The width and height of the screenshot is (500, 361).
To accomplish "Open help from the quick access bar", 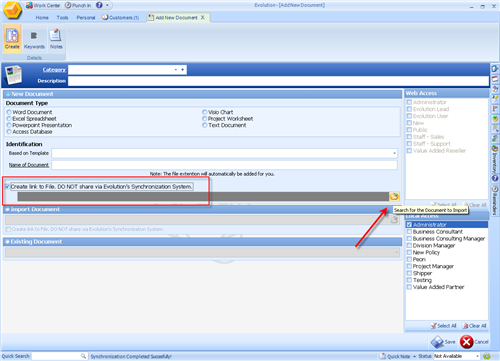I will point(99,5).
